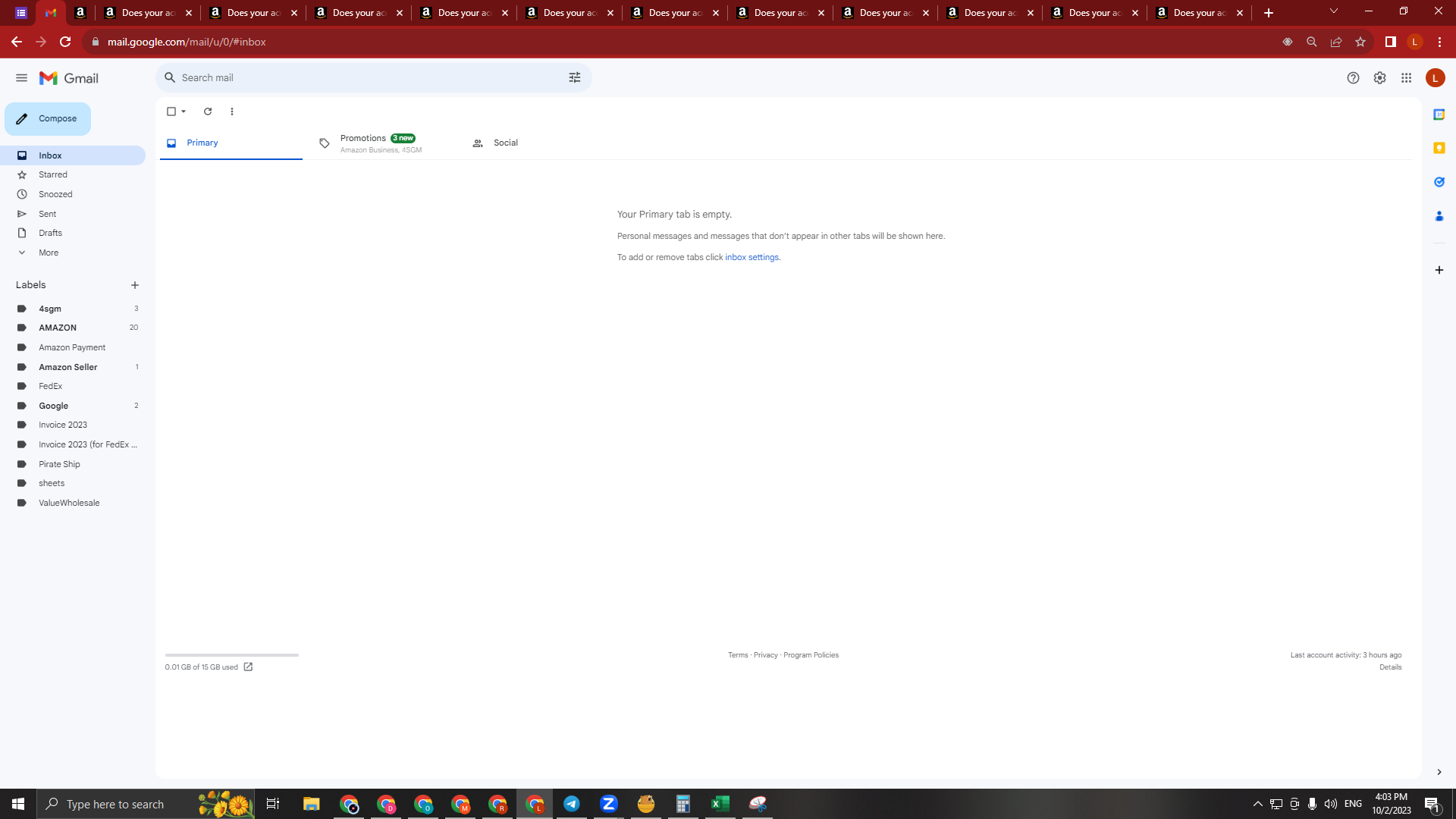Open Google account avatar in Gmail
The image size is (1456, 819).
[x=1436, y=78]
